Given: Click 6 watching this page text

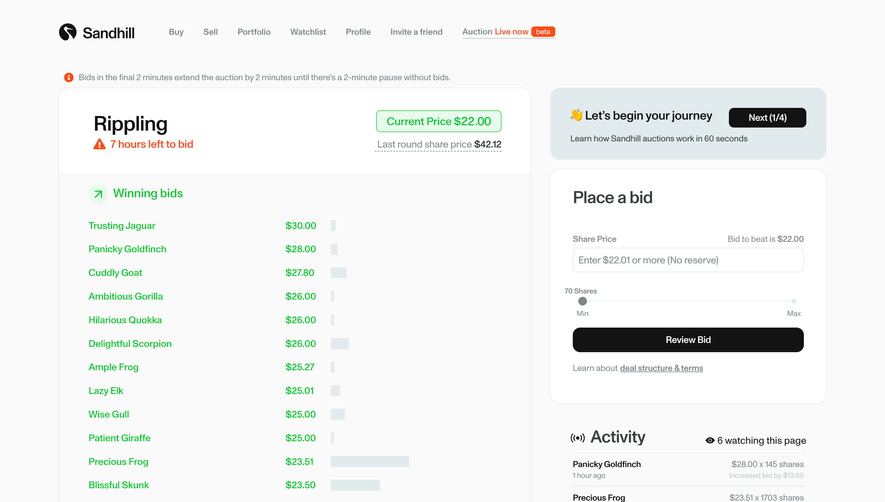Looking at the screenshot, I should [x=761, y=440].
